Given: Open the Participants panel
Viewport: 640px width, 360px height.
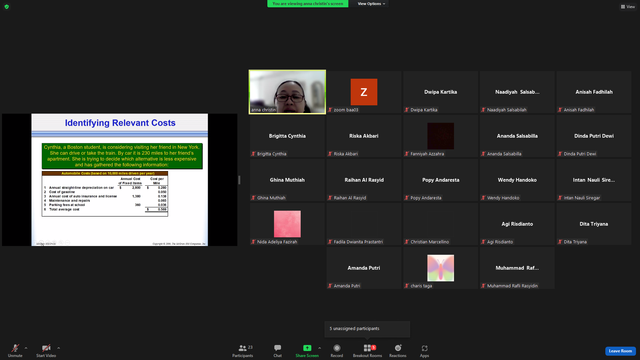Looking at the screenshot, I should coord(243,350).
